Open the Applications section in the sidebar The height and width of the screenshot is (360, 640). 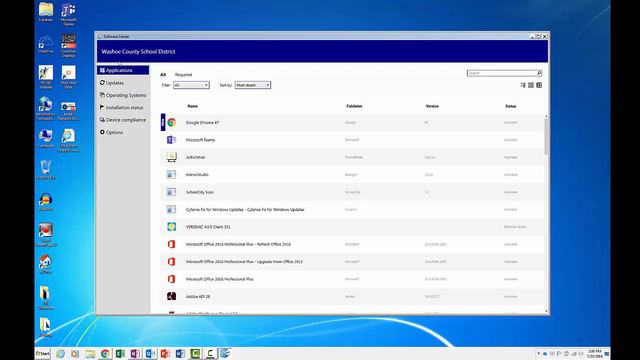tap(123, 70)
